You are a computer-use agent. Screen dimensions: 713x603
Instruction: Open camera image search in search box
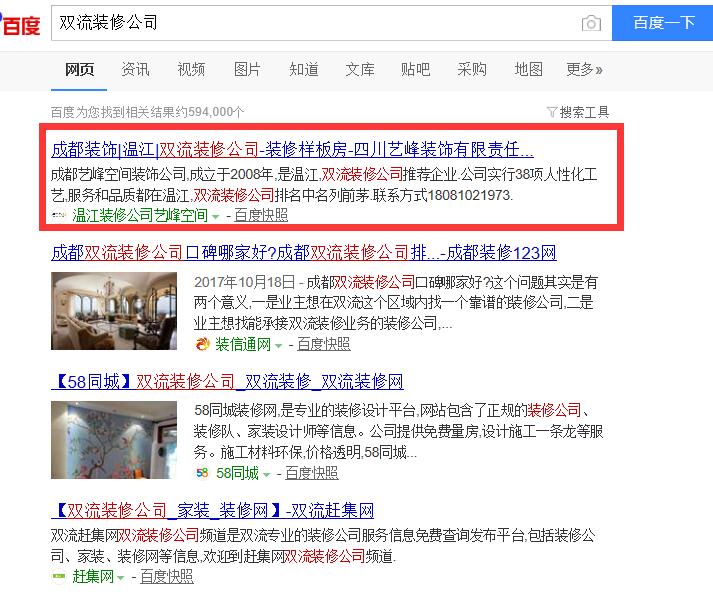(x=591, y=23)
